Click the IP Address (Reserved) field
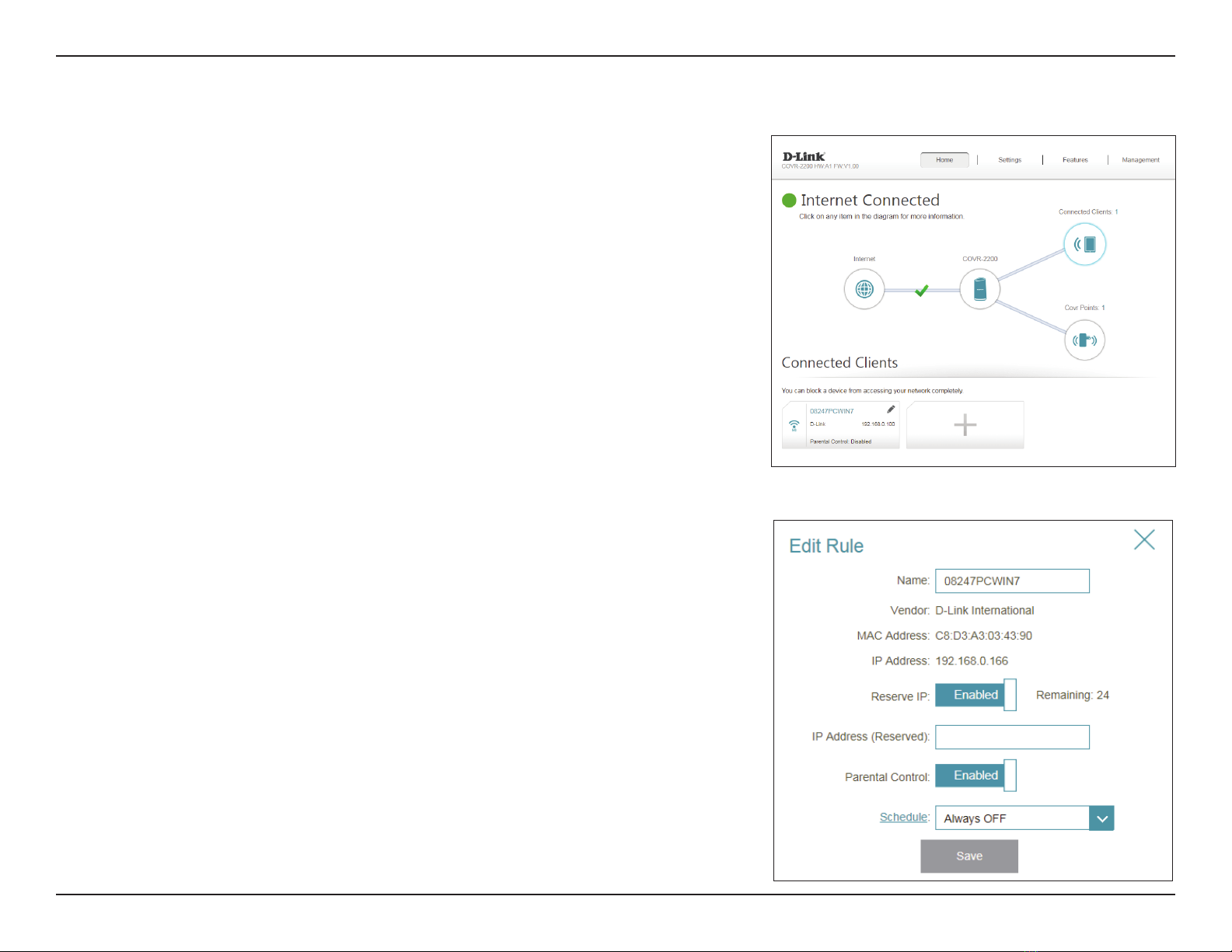 click(1012, 737)
